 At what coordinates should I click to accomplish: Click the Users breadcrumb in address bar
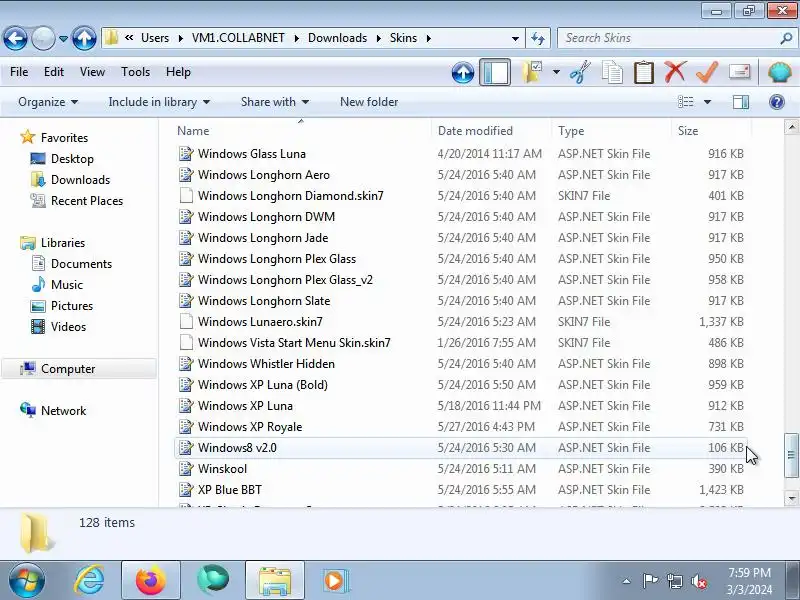[x=155, y=38]
